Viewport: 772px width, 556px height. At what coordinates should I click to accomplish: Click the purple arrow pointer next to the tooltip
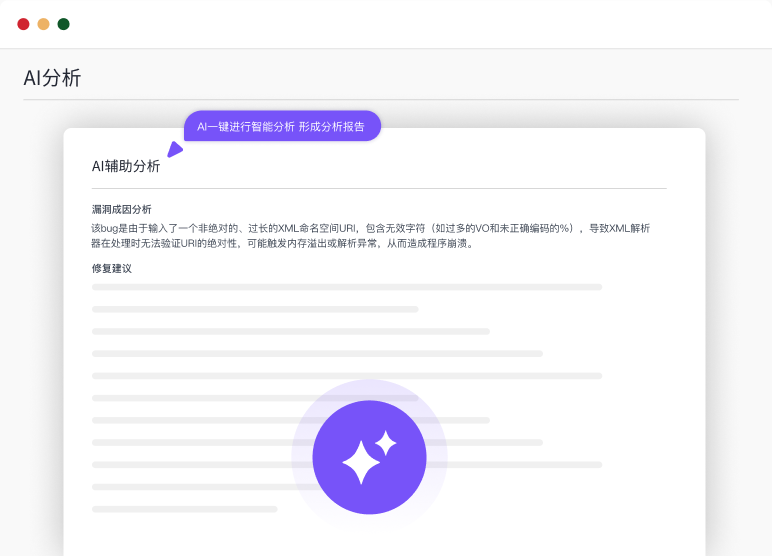point(175,150)
